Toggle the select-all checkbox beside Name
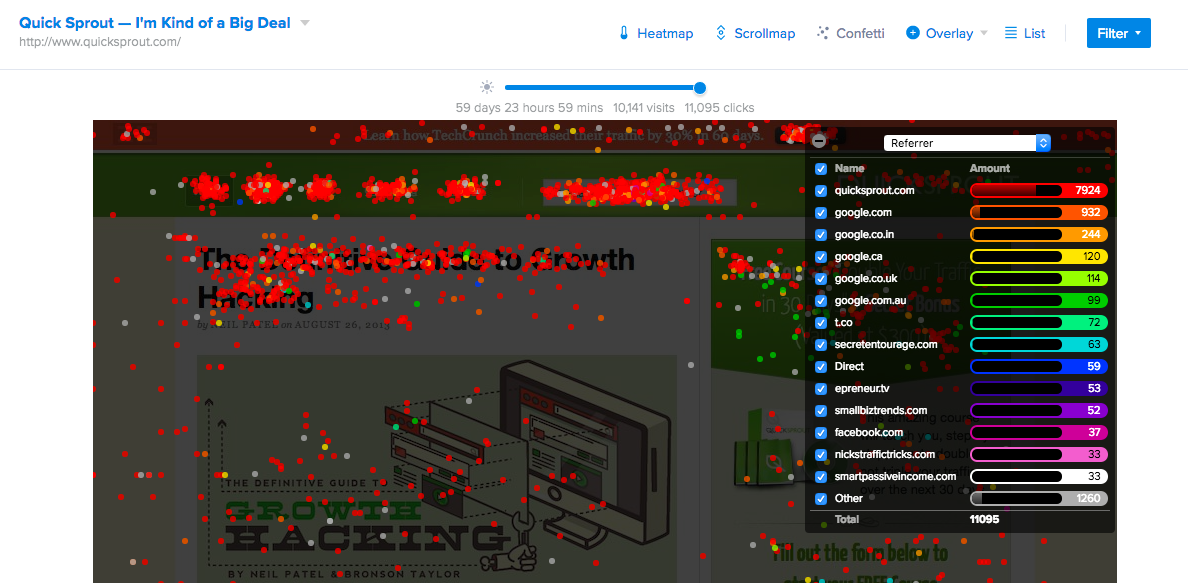 (821, 168)
